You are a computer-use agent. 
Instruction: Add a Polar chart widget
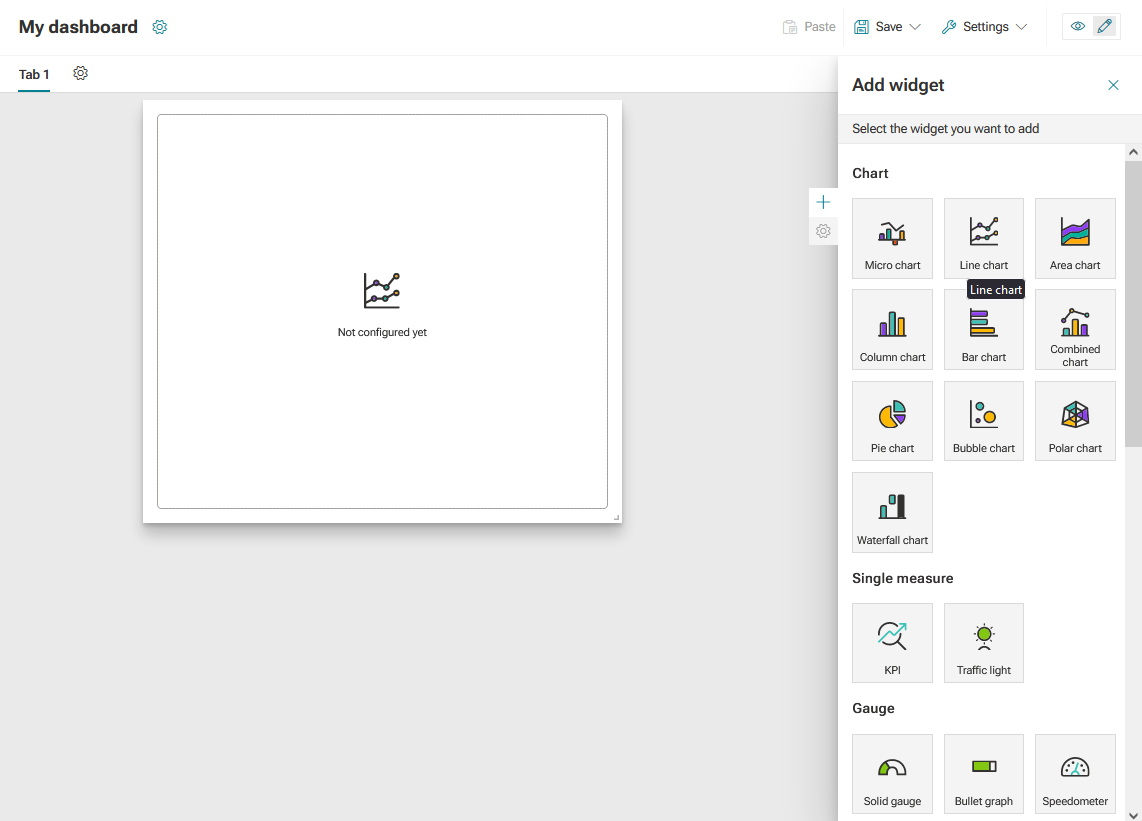[x=1075, y=421]
